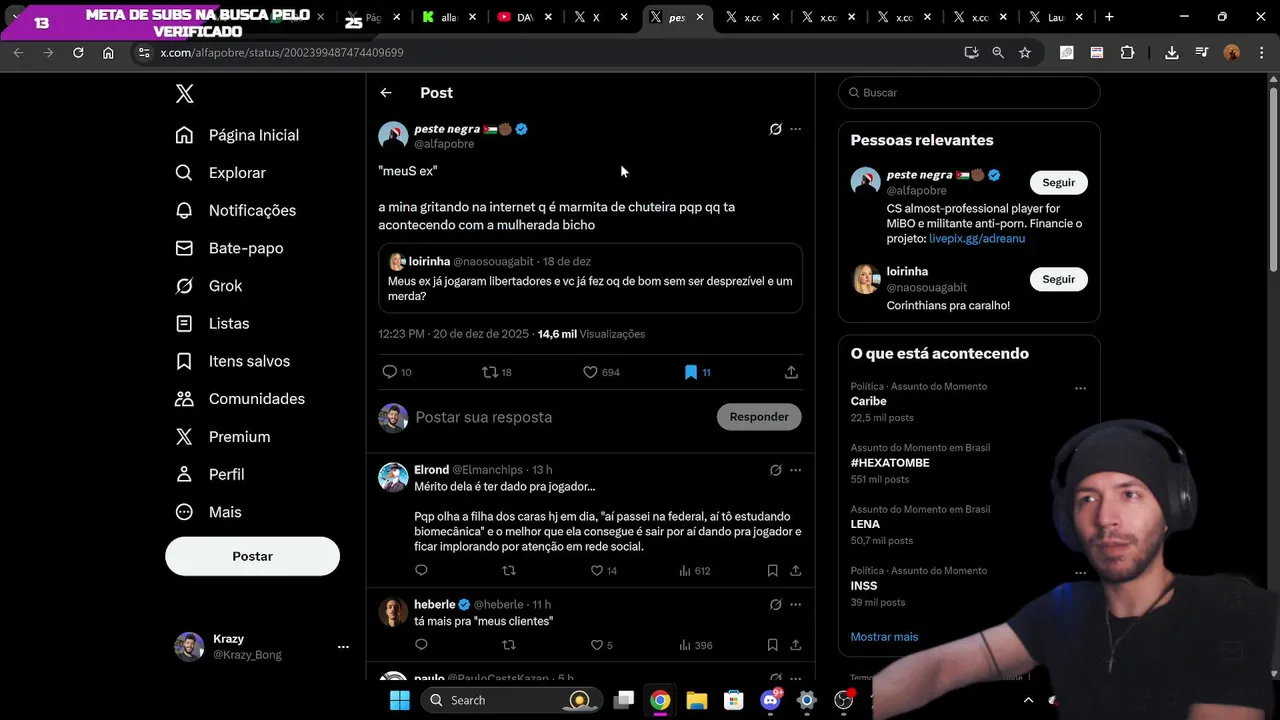Click the browser address bar URL
1280x720 pixels.
[282, 53]
